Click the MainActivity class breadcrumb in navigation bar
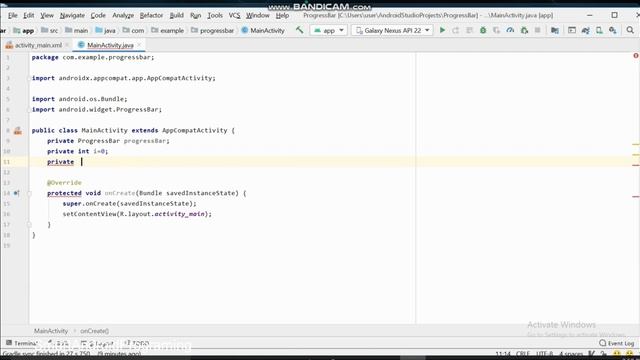 (263, 30)
